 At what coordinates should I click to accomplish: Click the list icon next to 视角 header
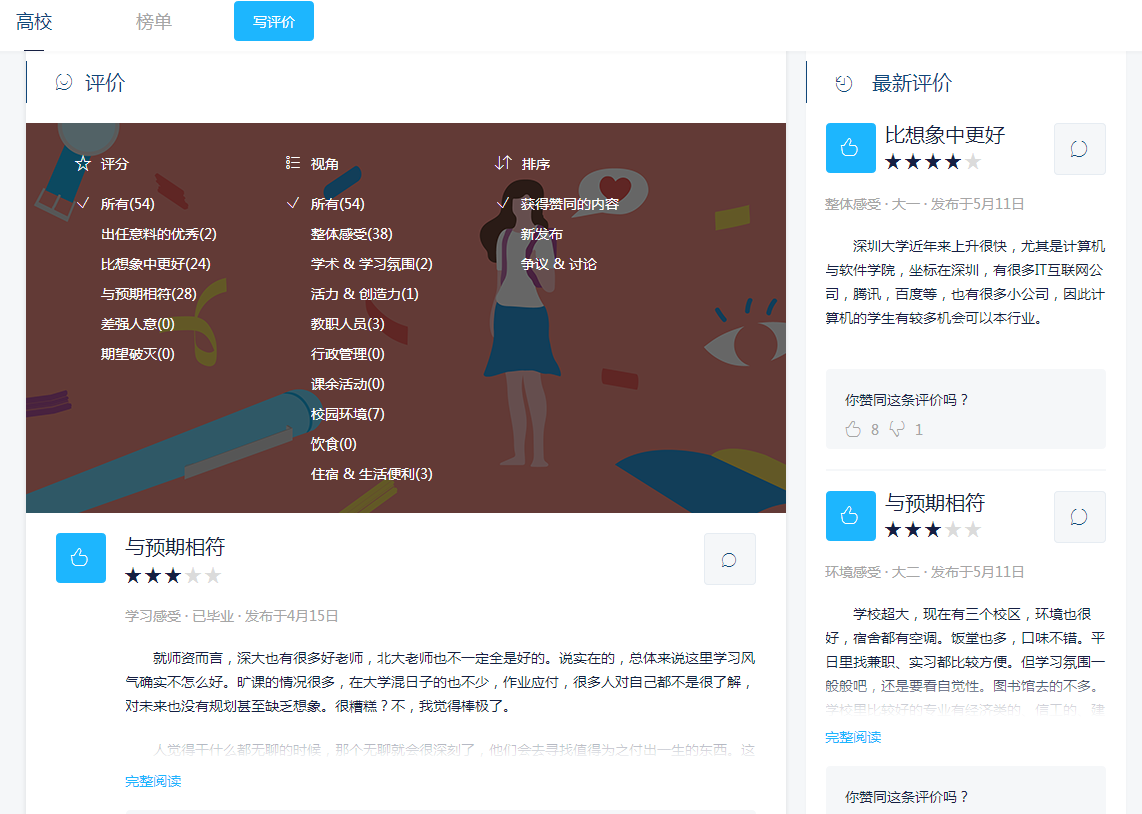point(290,163)
